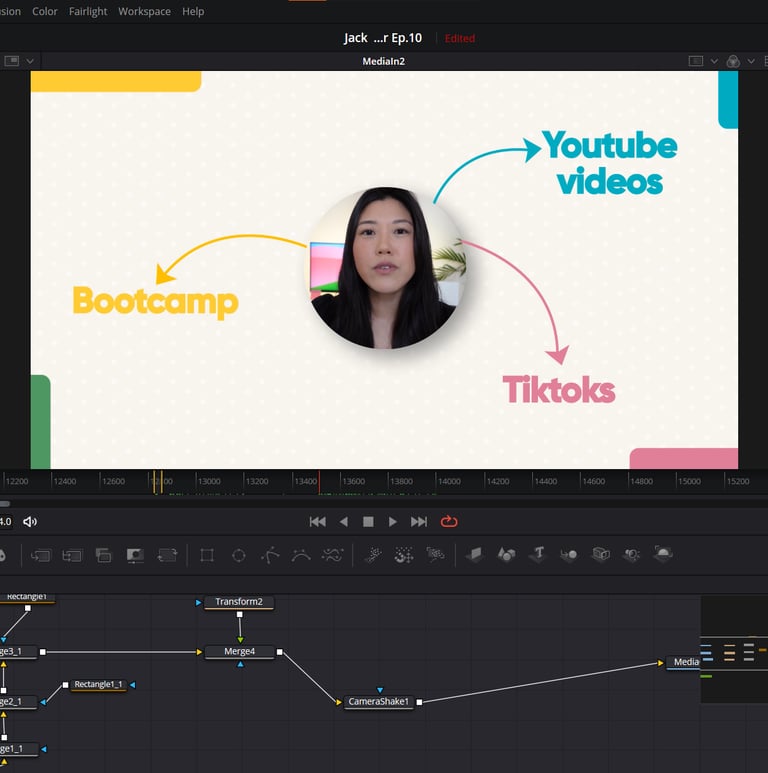Open dropdown next to left viewer layout icon
768x773 pixels.
[x=30, y=61]
